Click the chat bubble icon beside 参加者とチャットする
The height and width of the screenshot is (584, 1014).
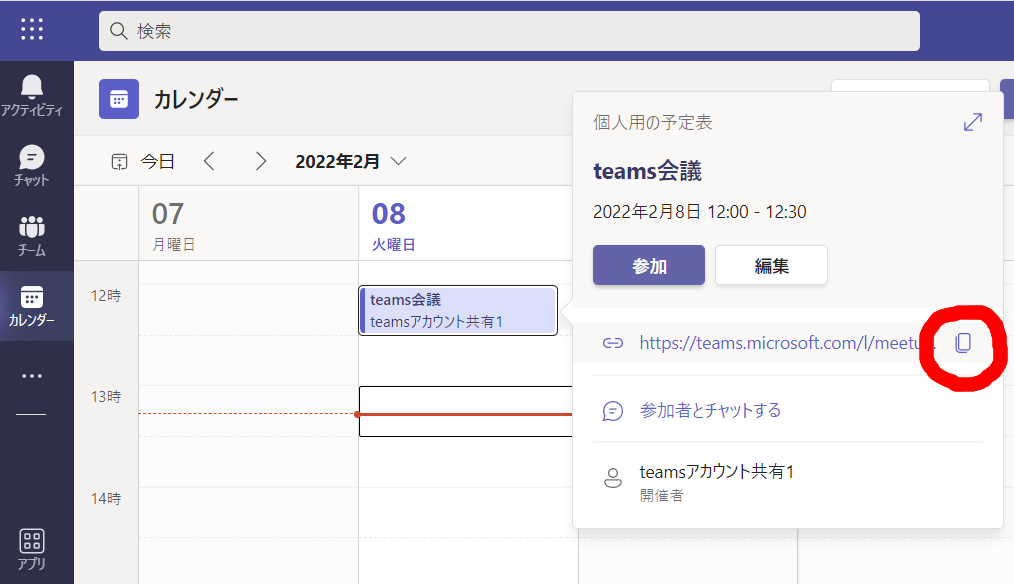(612, 411)
